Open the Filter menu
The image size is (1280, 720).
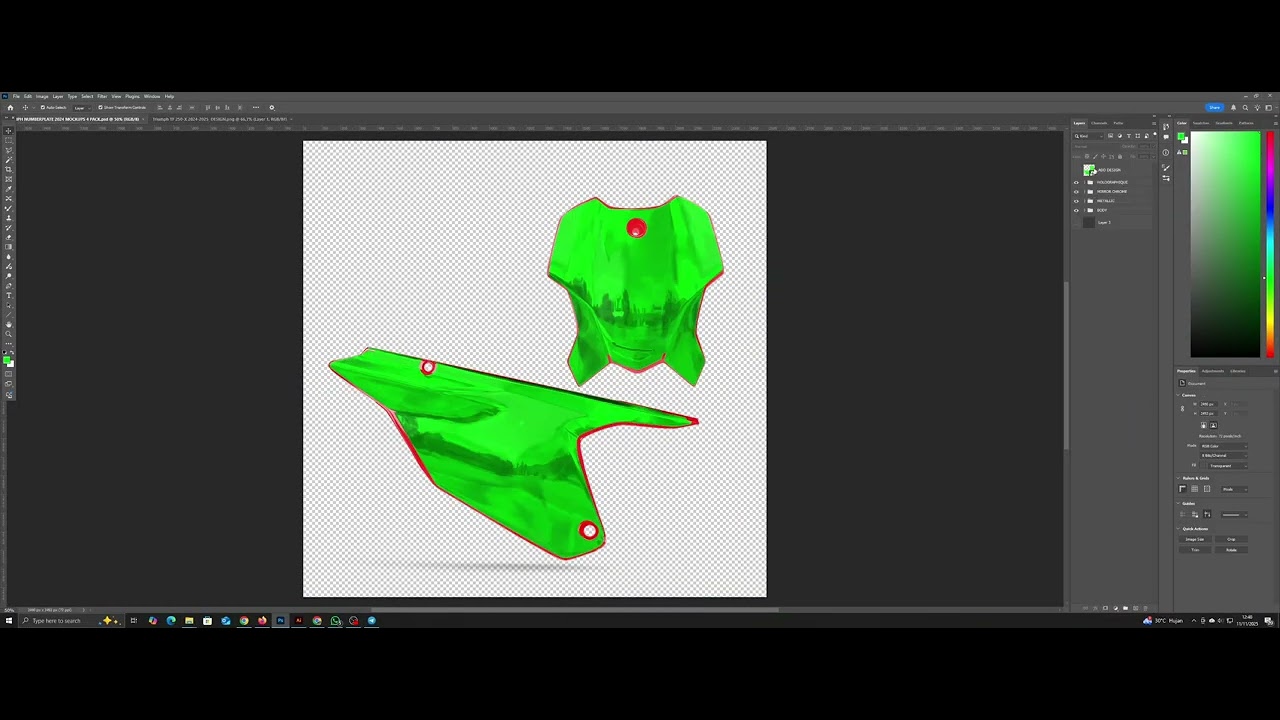(102, 96)
